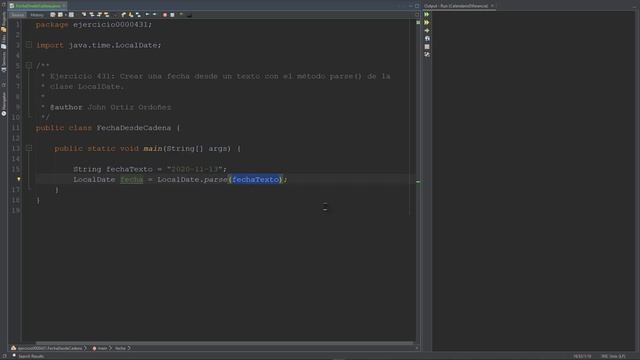Click the split editor icon below maximize
Image resolution: width=640 pixels, height=360 pixels.
[417, 15]
